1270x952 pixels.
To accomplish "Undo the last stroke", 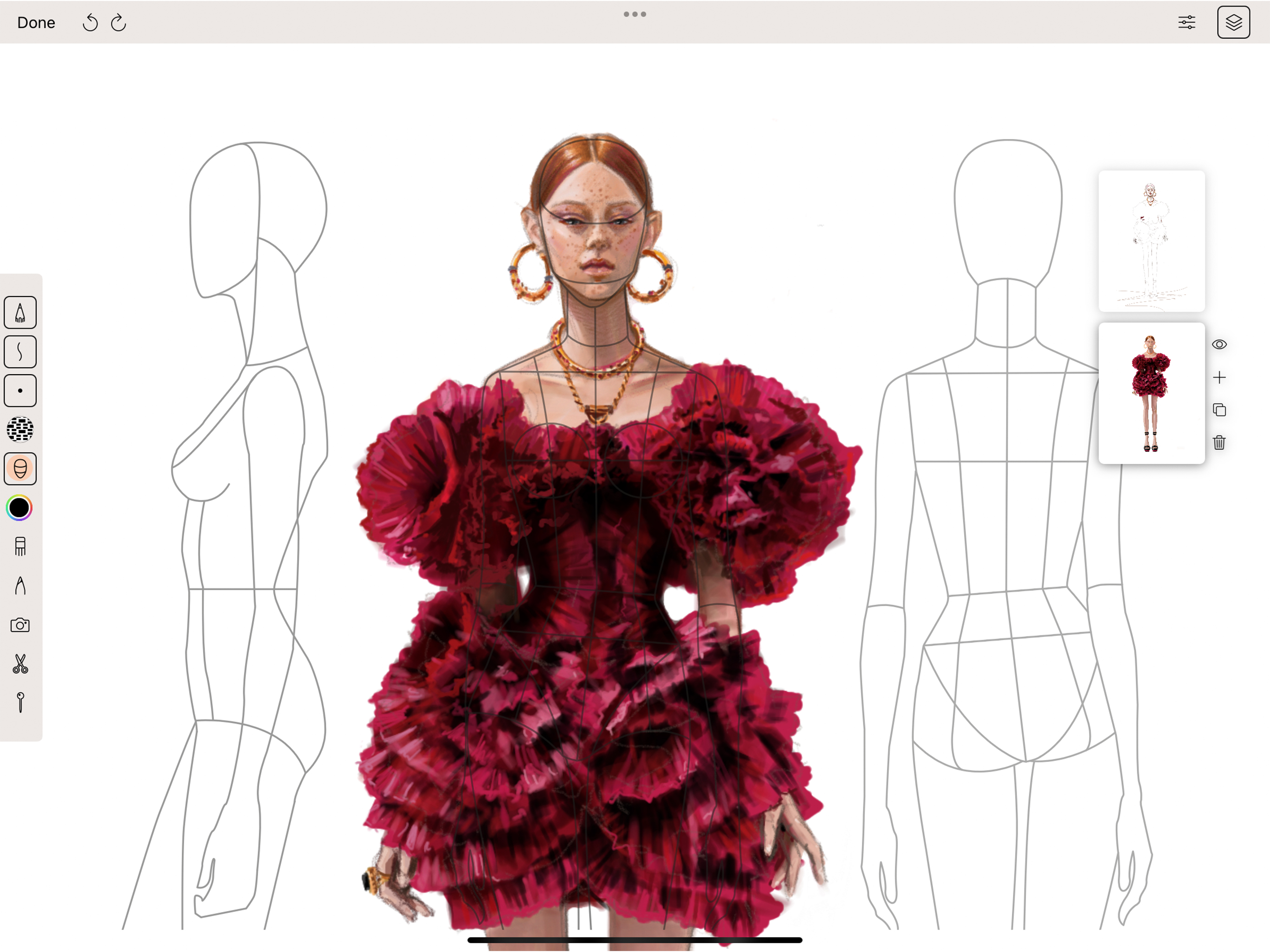I will (x=90, y=23).
